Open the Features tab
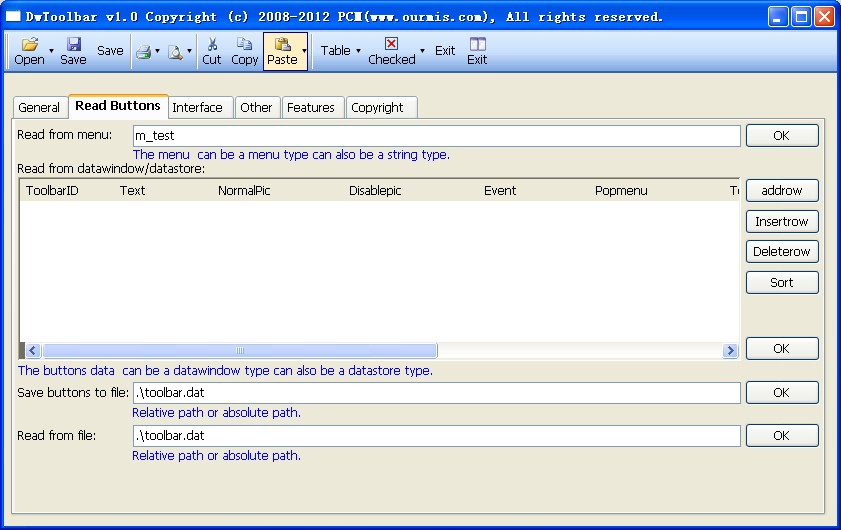The image size is (841, 530). pos(311,107)
